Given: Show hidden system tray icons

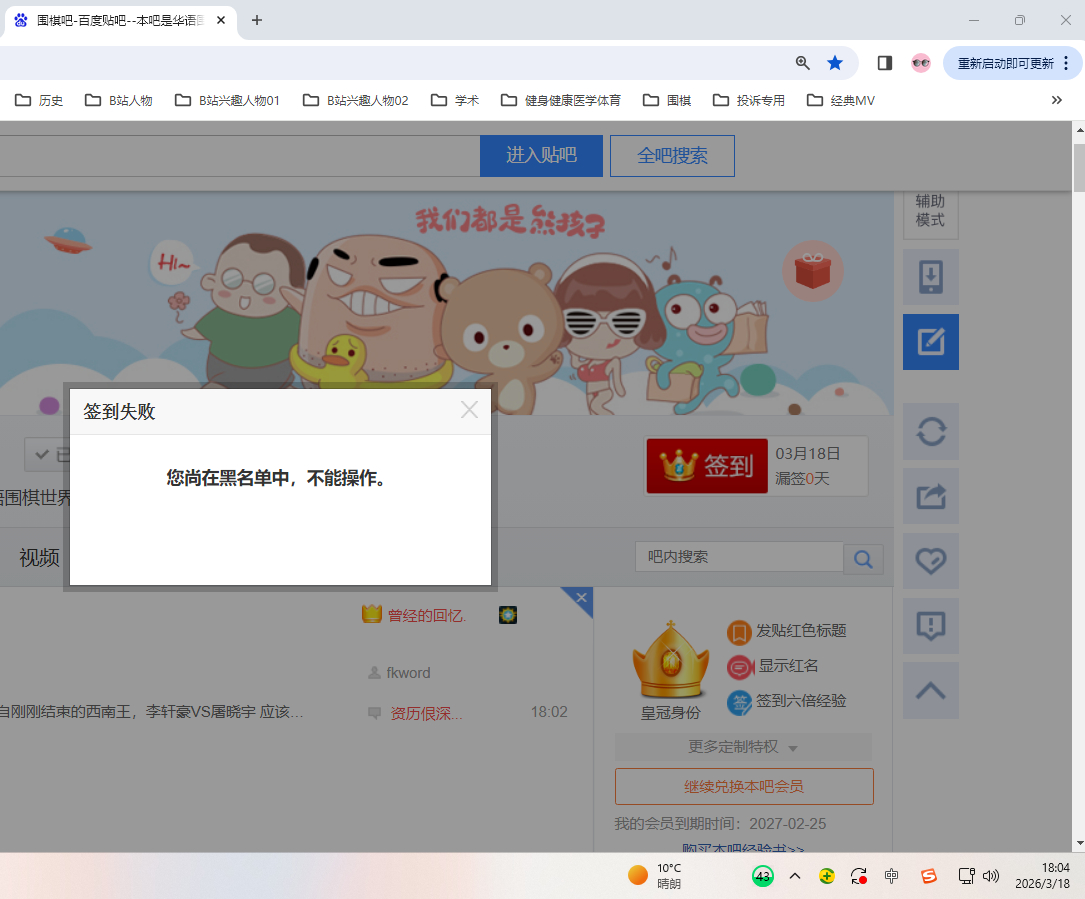Looking at the screenshot, I should click(x=795, y=876).
